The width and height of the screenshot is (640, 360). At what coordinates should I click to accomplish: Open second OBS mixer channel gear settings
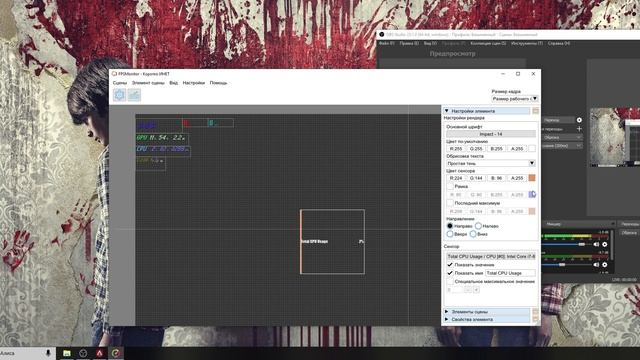point(604,264)
